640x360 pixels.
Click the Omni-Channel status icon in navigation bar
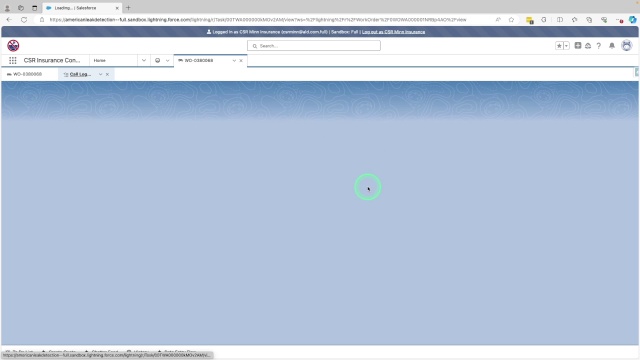158,60
